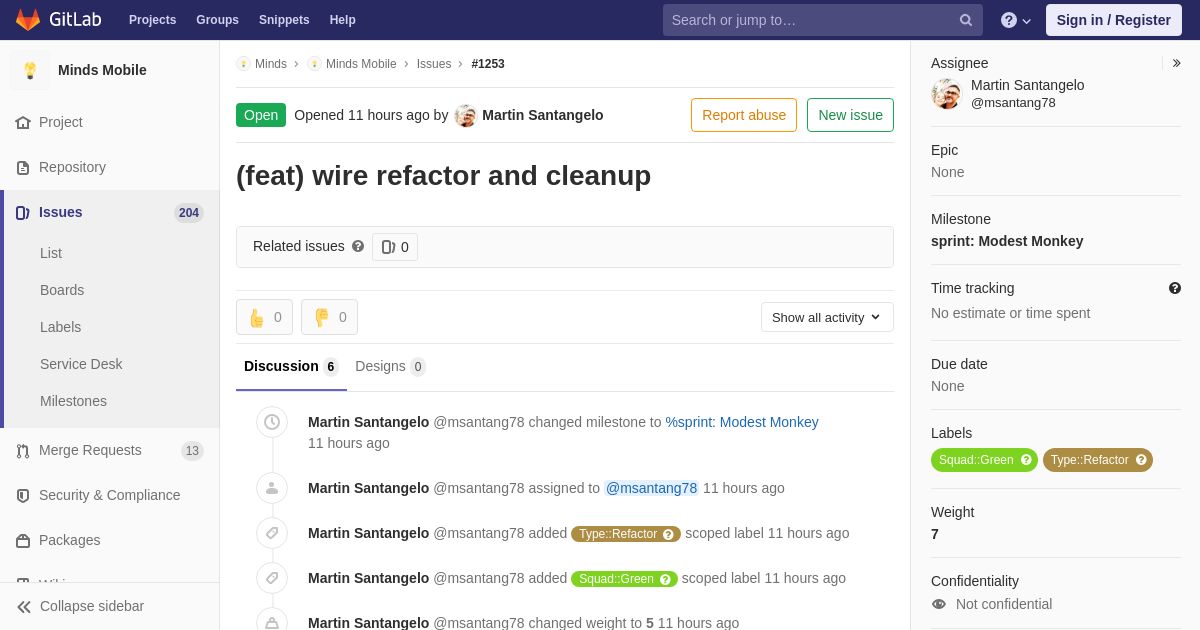
Task: Click the Sign in / Register button
Action: click(1114, 20)
